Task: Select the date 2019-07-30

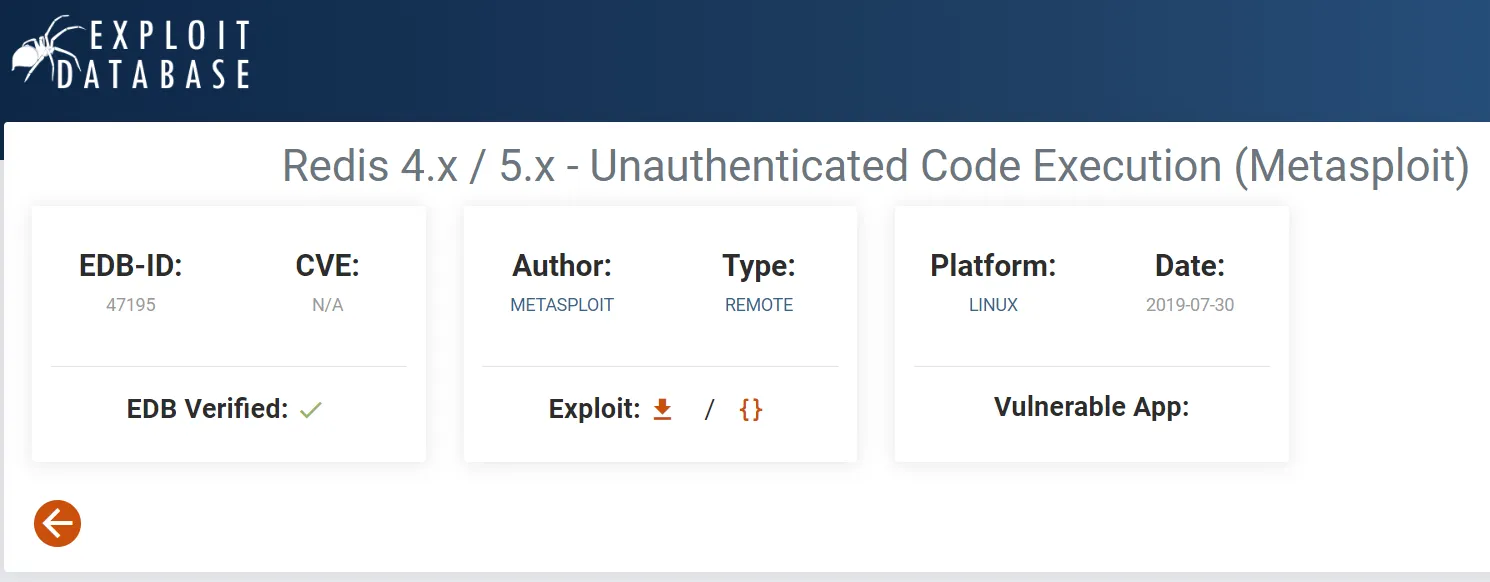Action: point(1190,305)
